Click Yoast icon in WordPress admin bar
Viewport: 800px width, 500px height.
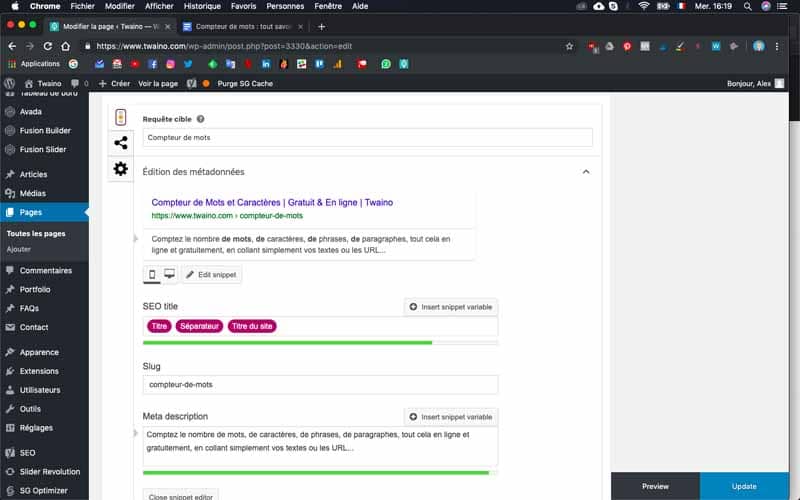click(191, 83)
